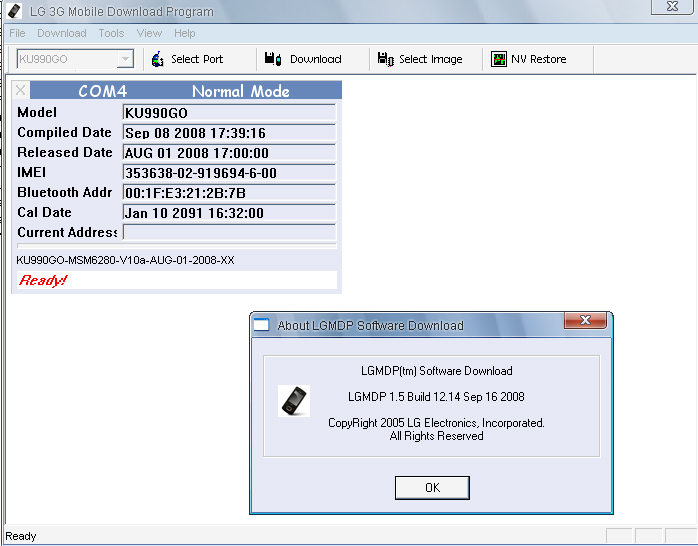The image size is (698, 546).
Task: Click the Download toolbar label
Action: [316, 59]
